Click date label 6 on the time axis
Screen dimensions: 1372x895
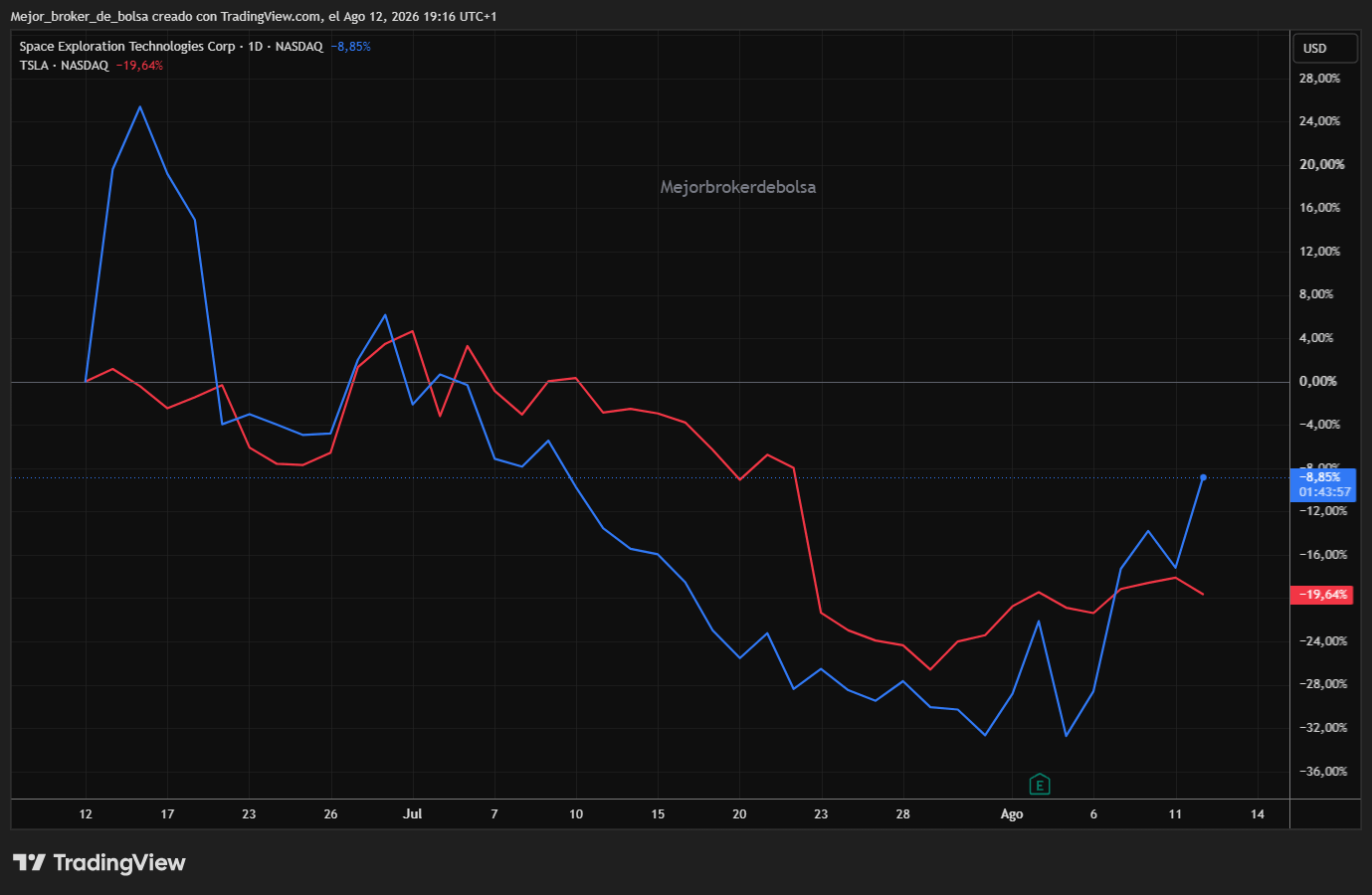click(x=1093, y=814)
